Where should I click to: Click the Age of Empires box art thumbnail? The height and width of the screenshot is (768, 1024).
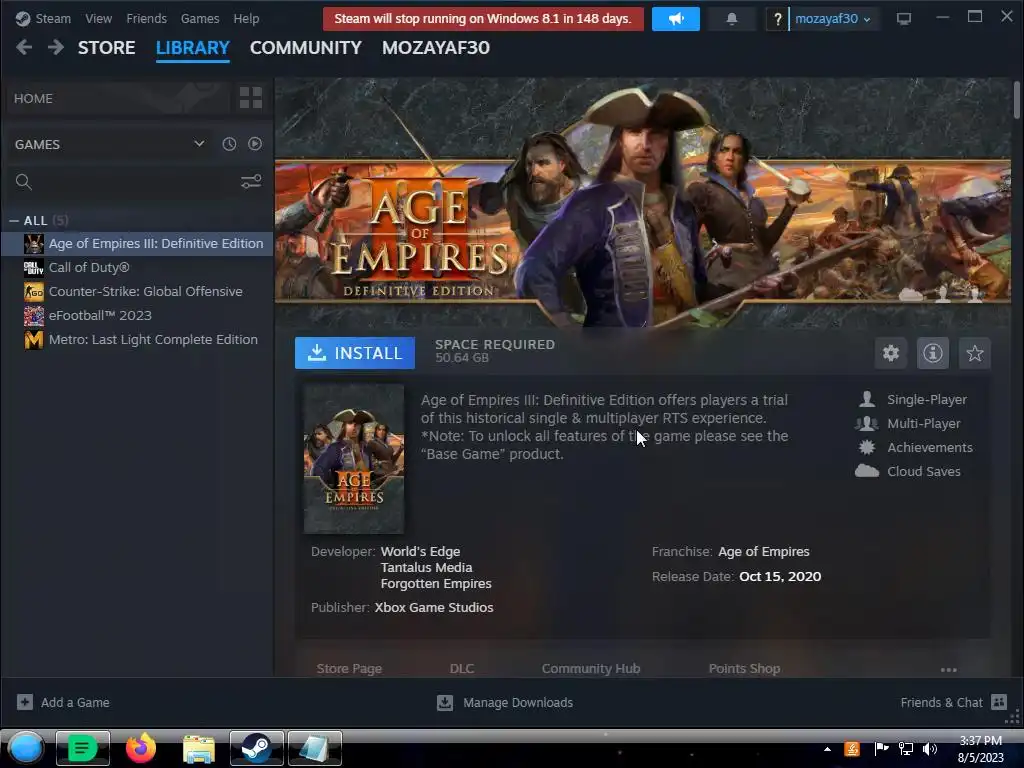pyautogui.click(x=354, y=458)
